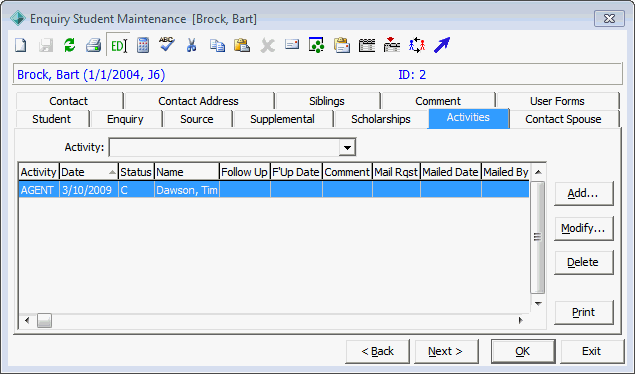Viewport: 635px width, 374px height.
Task: Click the Cut scissors icon
Action: pos(192,45)
